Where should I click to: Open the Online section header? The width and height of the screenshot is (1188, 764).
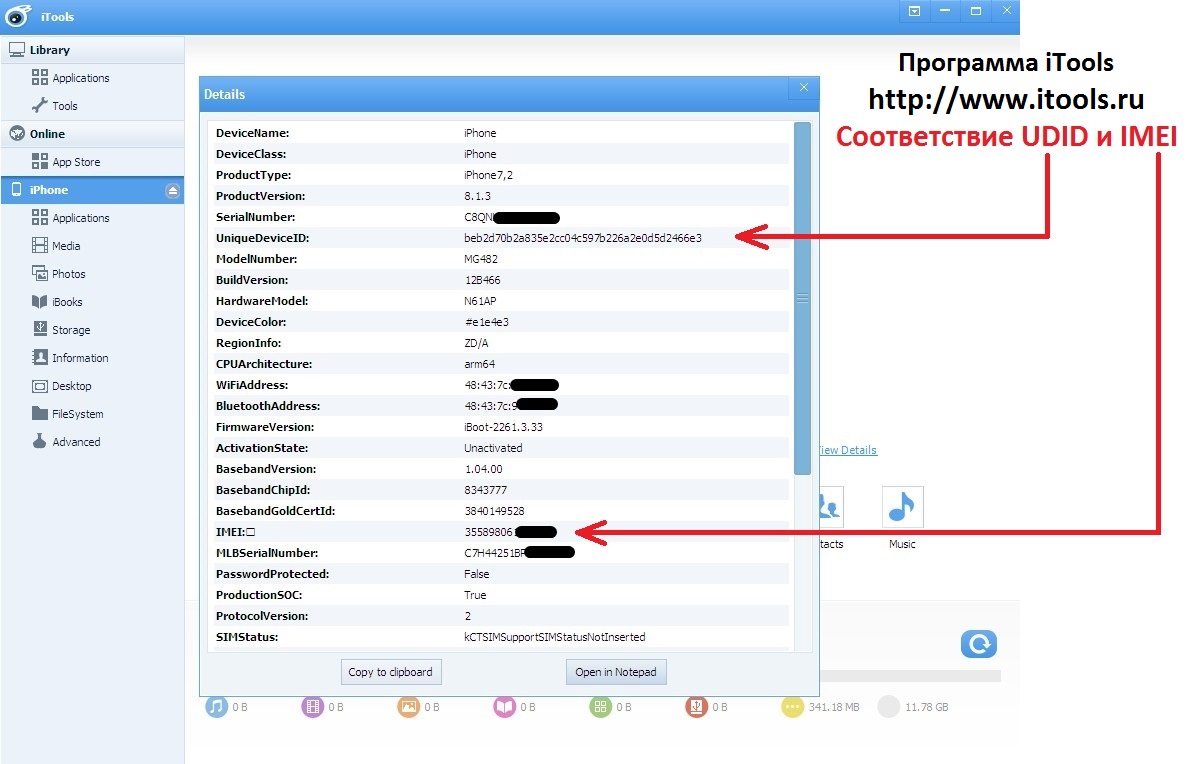click(92, 134)
